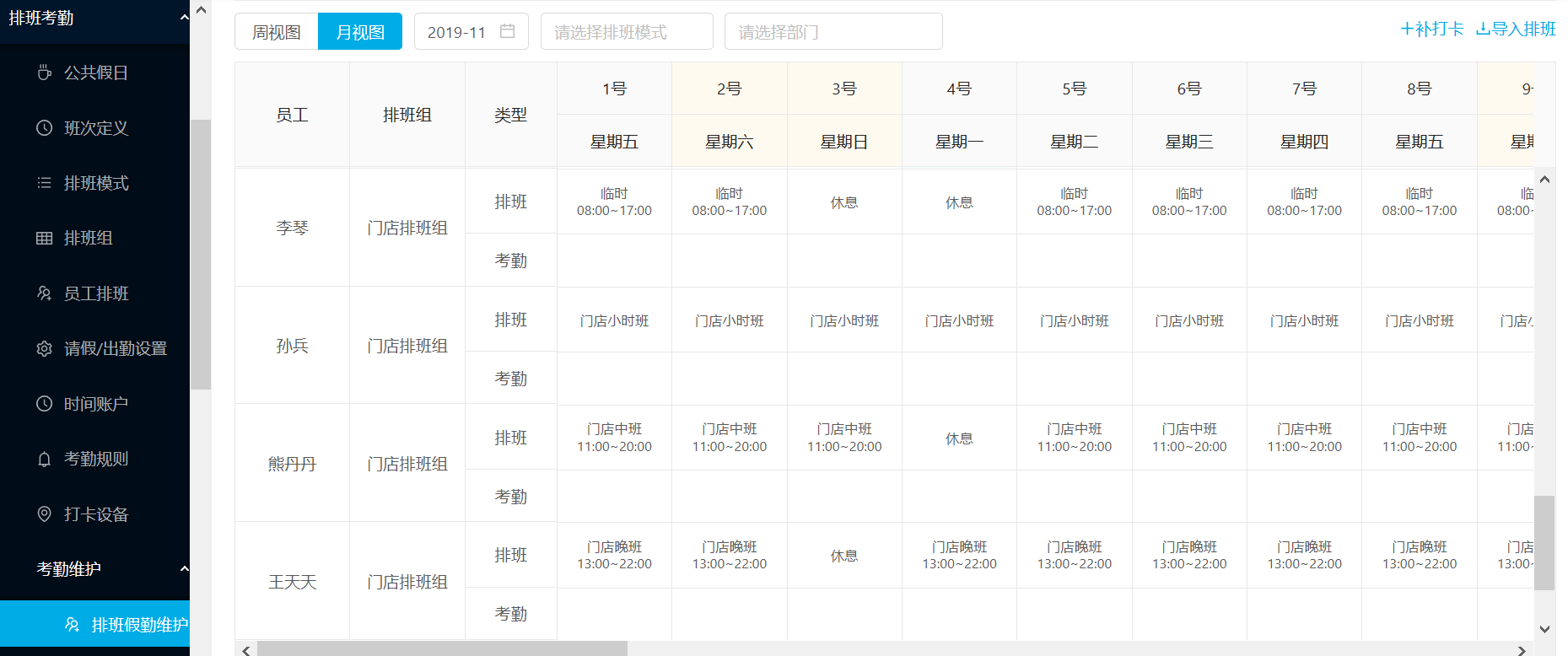The width and height of the screenshot is (1568, 656).
Task: Click 王天天 休息 cell on 3号
Action: click(844, 556)
